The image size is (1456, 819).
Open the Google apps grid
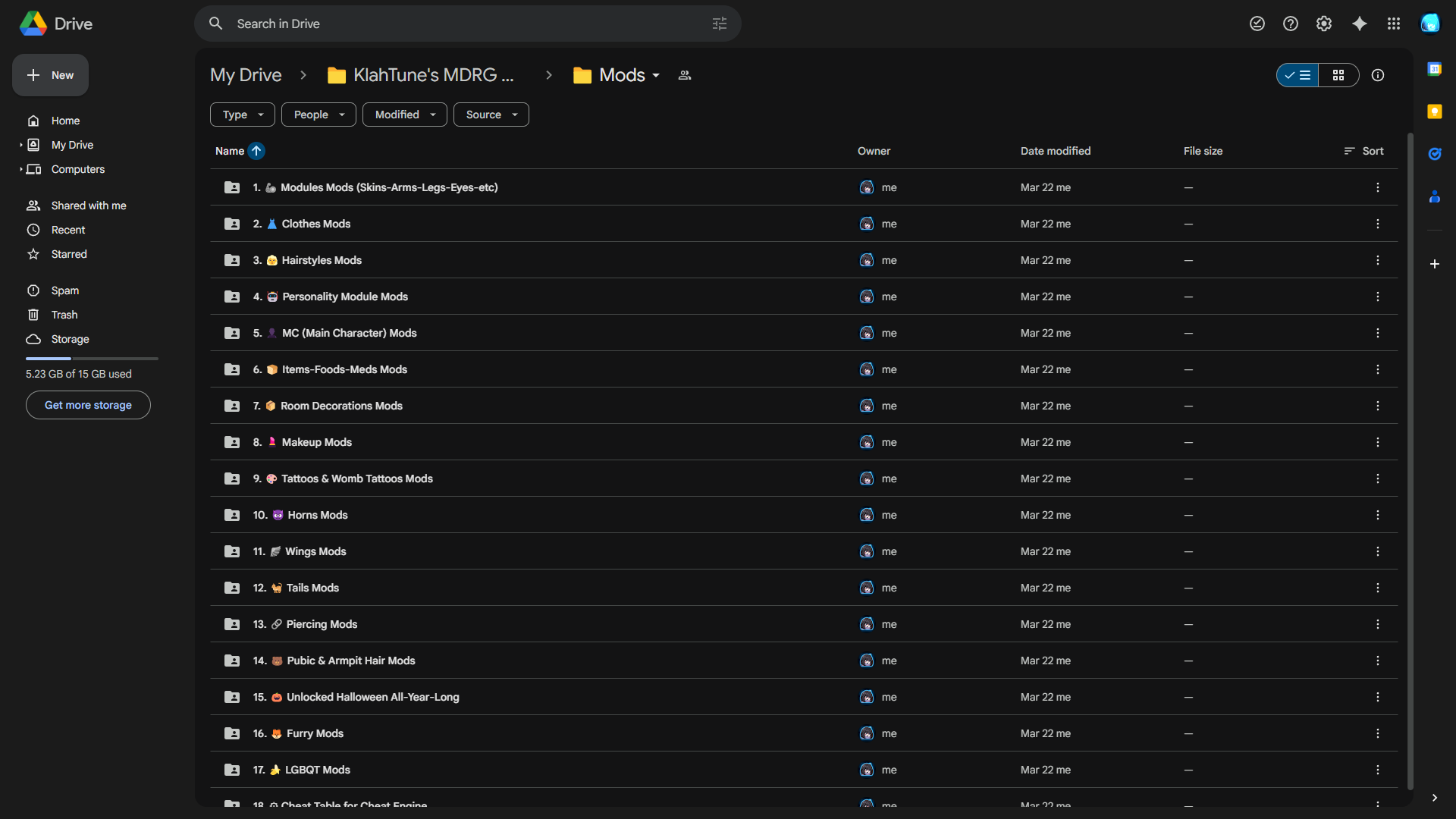1393,24
